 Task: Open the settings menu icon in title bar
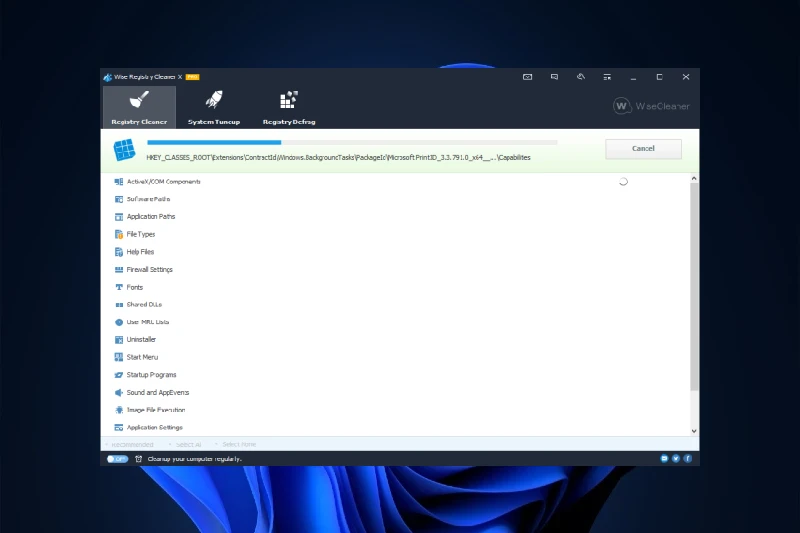tap(607, 77)
